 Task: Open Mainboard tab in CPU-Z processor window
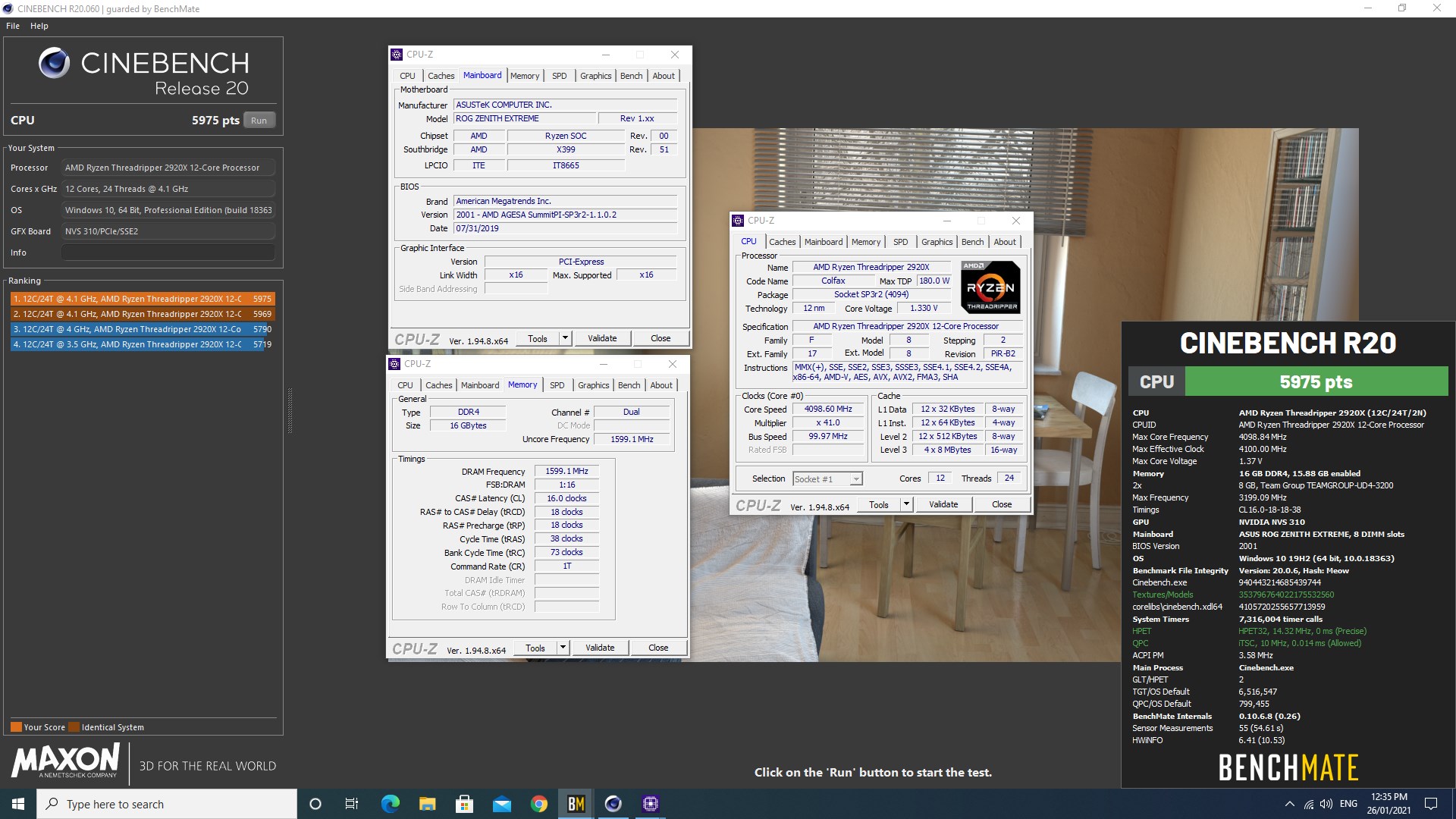[x=824, y=242]
